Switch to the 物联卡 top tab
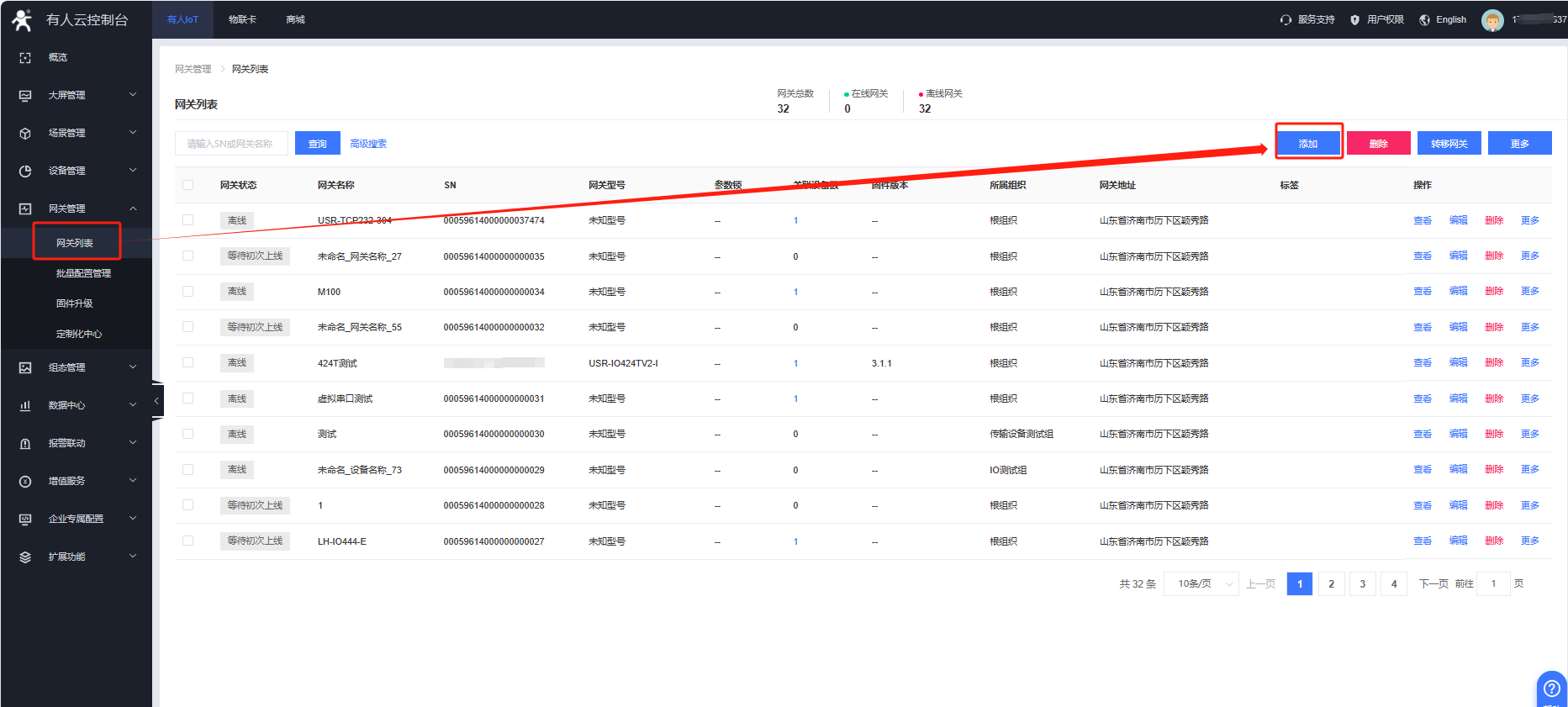 pos(242,19)
